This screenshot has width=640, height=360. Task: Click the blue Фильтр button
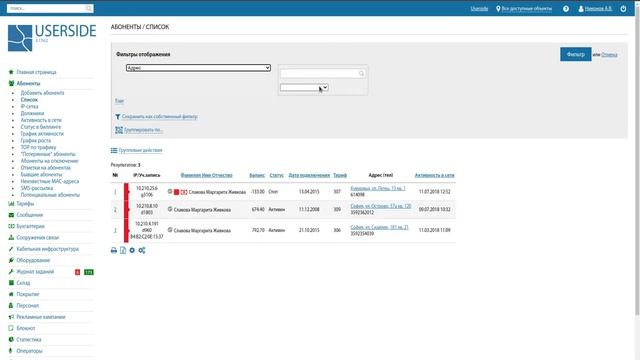[576, 54]
